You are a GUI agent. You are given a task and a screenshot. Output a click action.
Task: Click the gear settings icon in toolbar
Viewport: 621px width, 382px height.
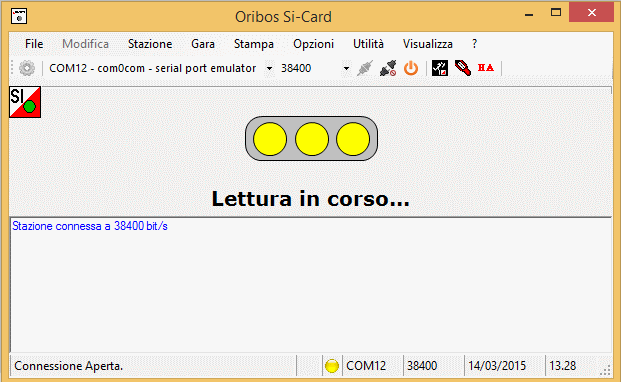pos(27,68)
